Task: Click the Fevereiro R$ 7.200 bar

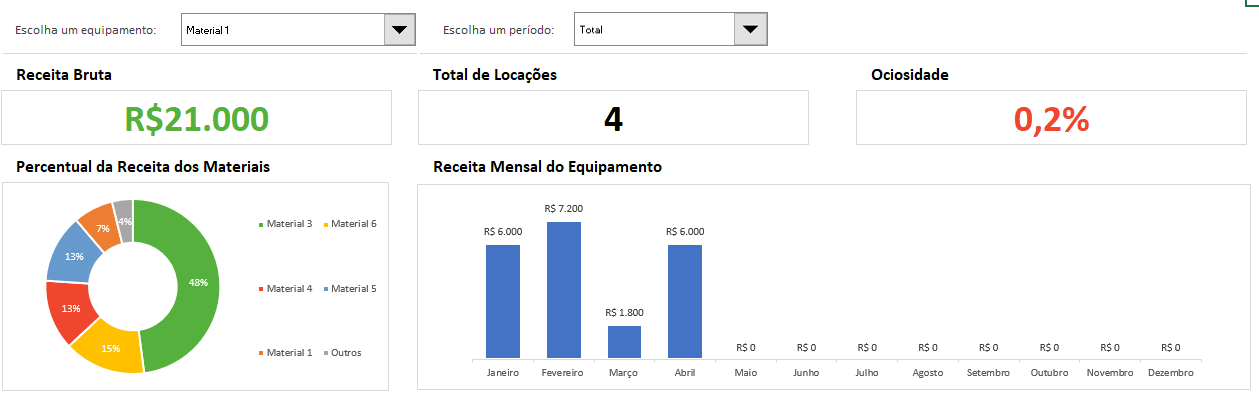Action: 564,290
